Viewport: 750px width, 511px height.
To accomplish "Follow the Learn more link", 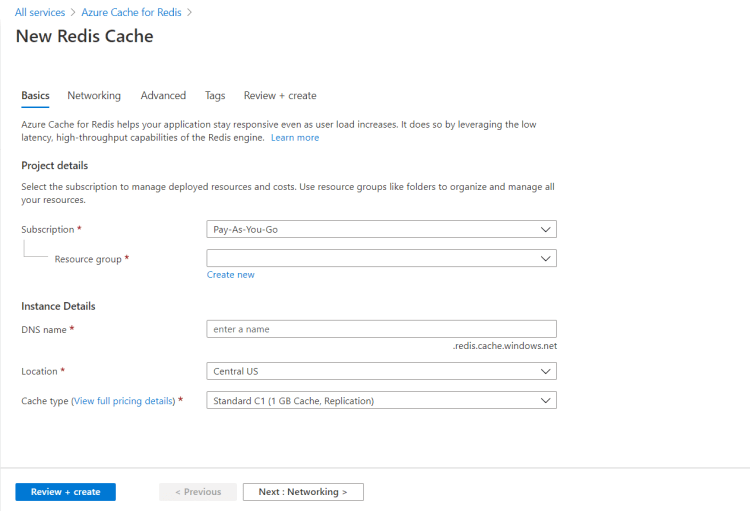I will tap(295, 138).
